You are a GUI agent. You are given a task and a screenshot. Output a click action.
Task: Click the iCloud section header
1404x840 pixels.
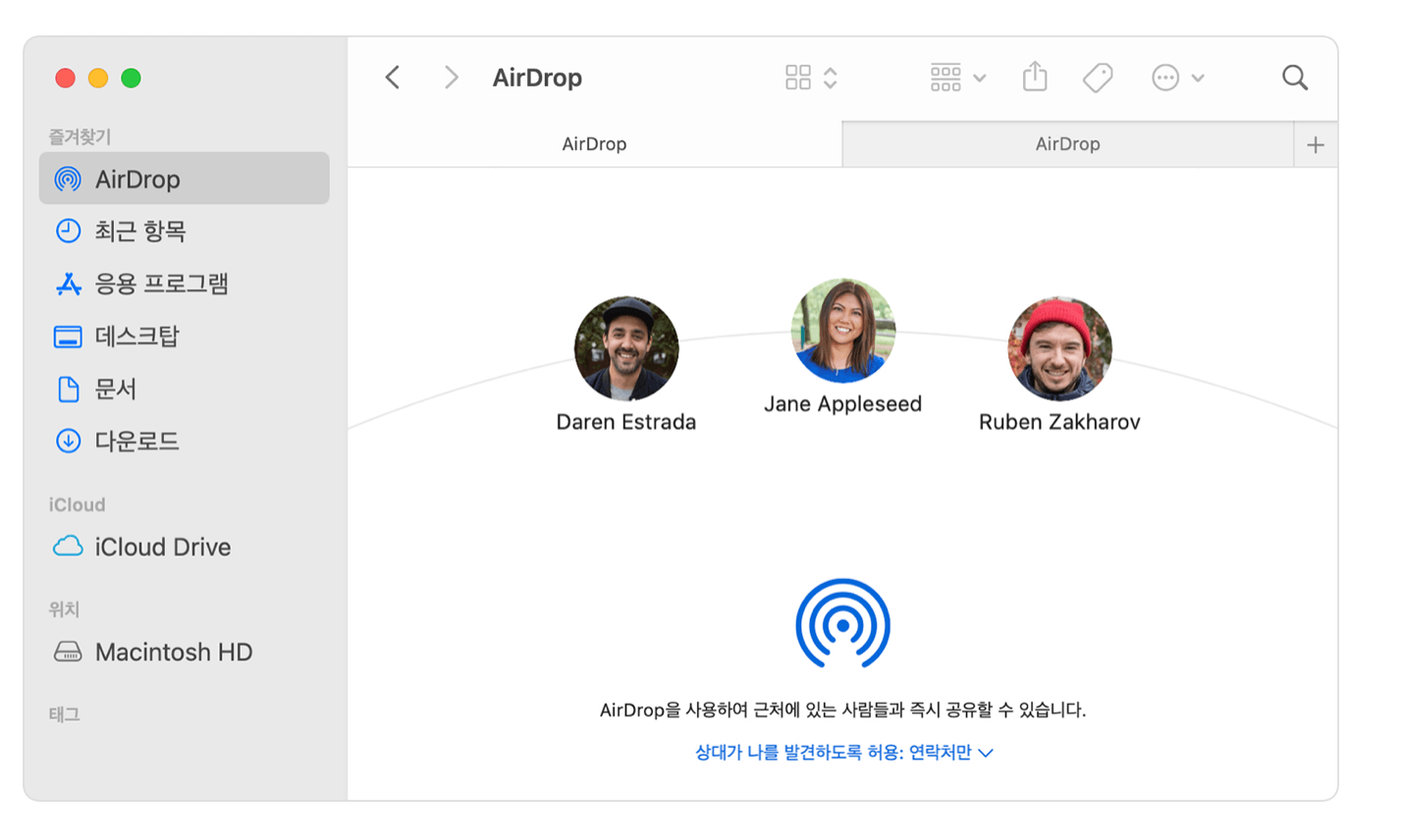tap(77, 504)
